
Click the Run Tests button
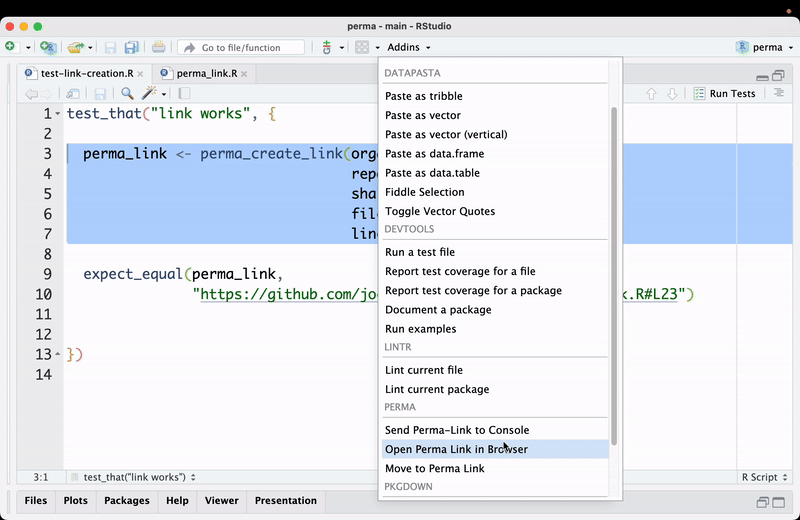[725, 93]
